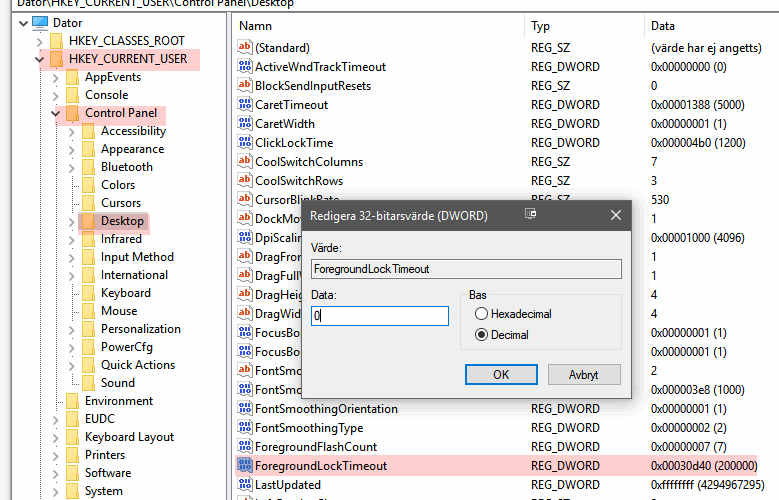Expand the HKEY_CLASSES_ROOT tree node

click(40, 41)
